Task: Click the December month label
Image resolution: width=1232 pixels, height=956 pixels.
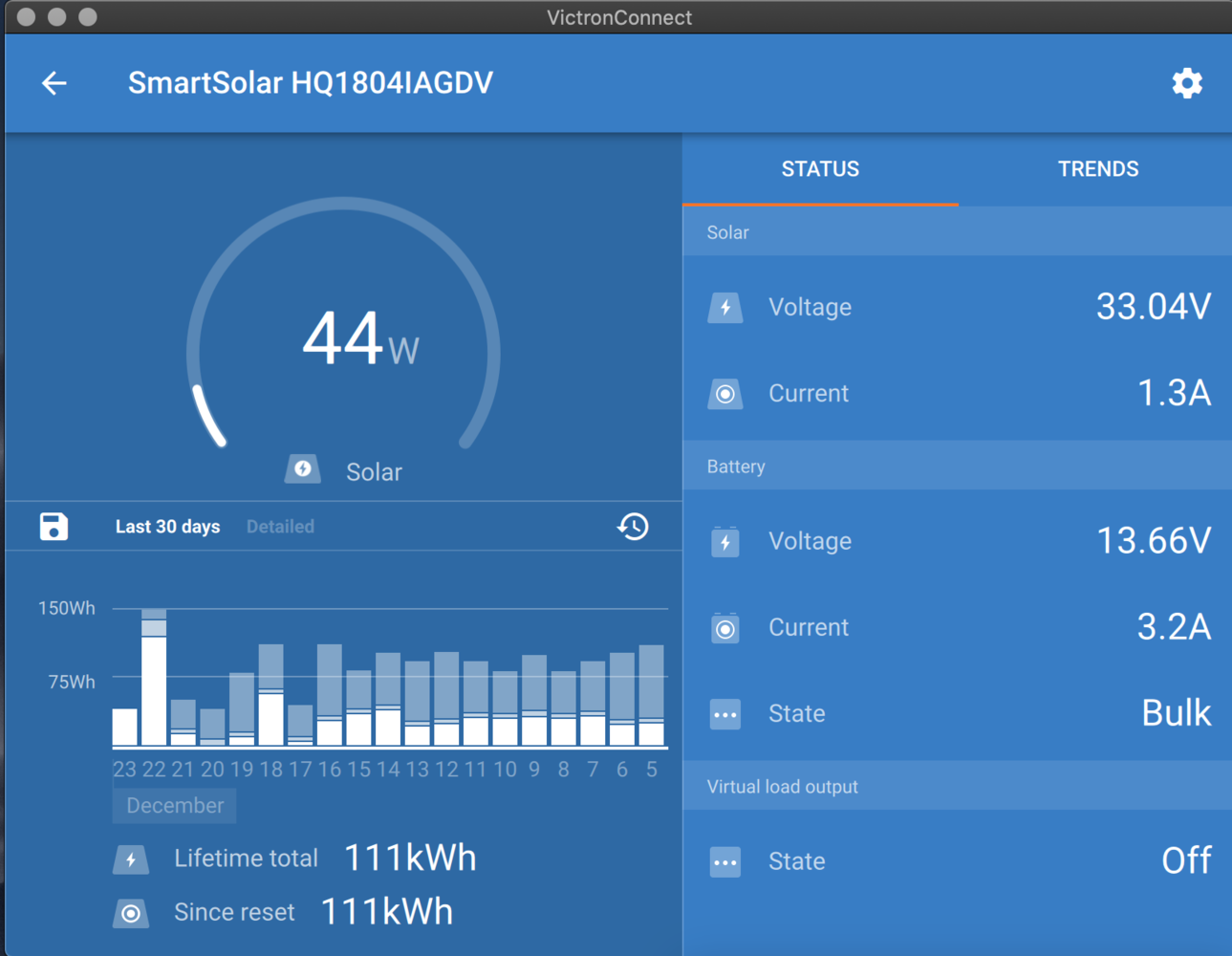Action: pyautogui.click(x=175, y=805)
